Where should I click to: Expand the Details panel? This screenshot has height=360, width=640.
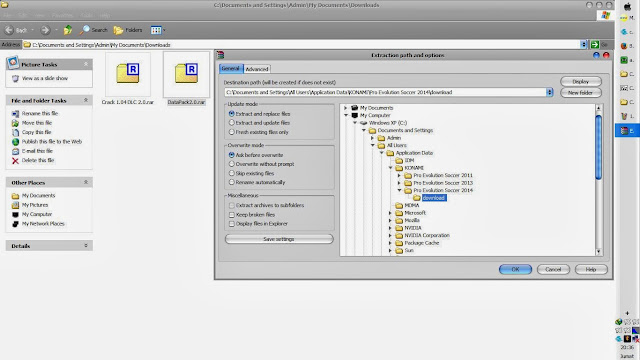tap(86, 245)
